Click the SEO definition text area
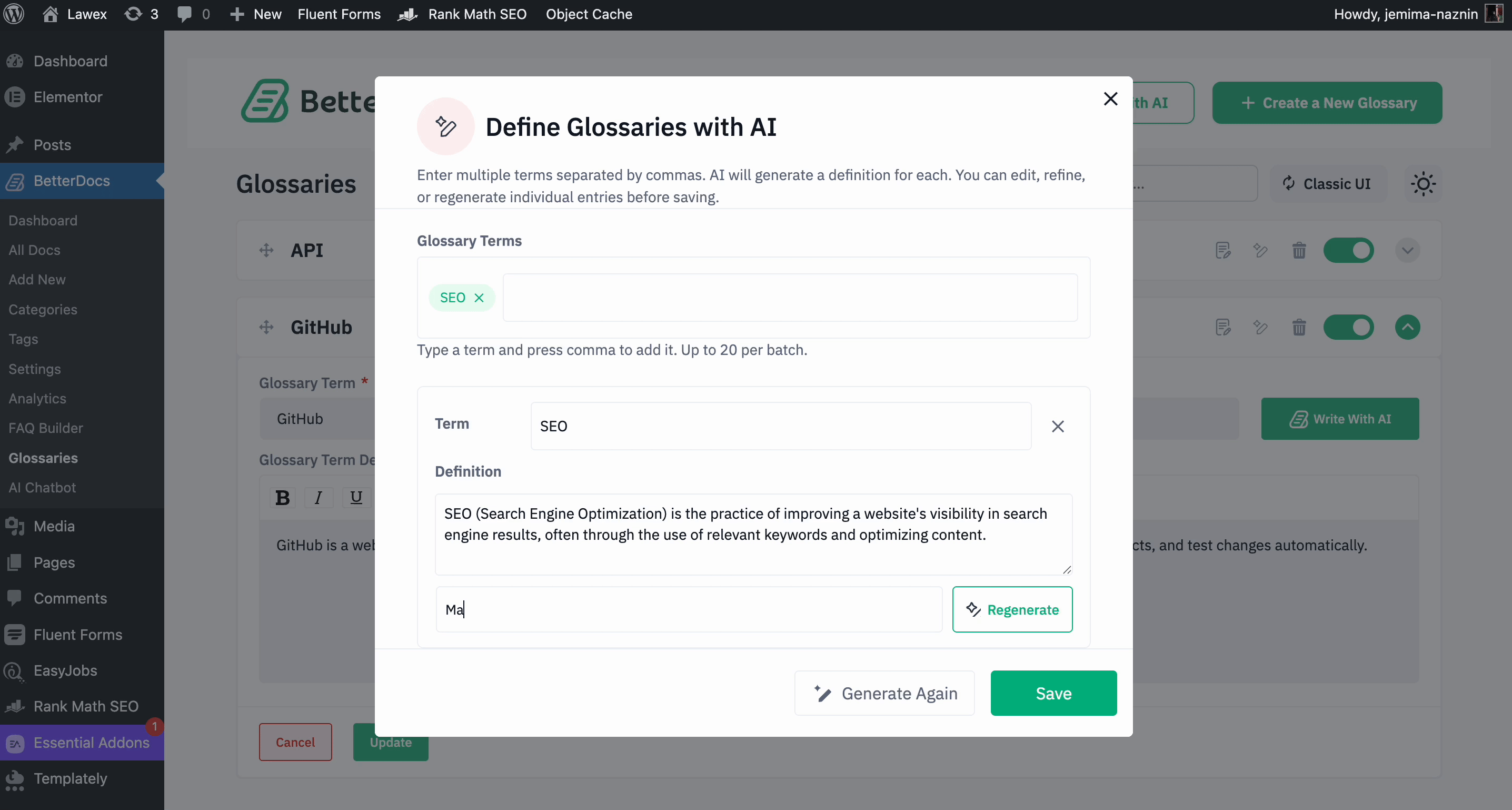 pos(754,534)
